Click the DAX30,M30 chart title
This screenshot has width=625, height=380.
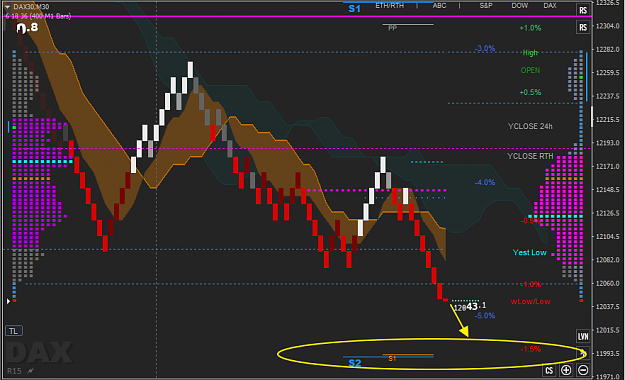pos(32,7)
